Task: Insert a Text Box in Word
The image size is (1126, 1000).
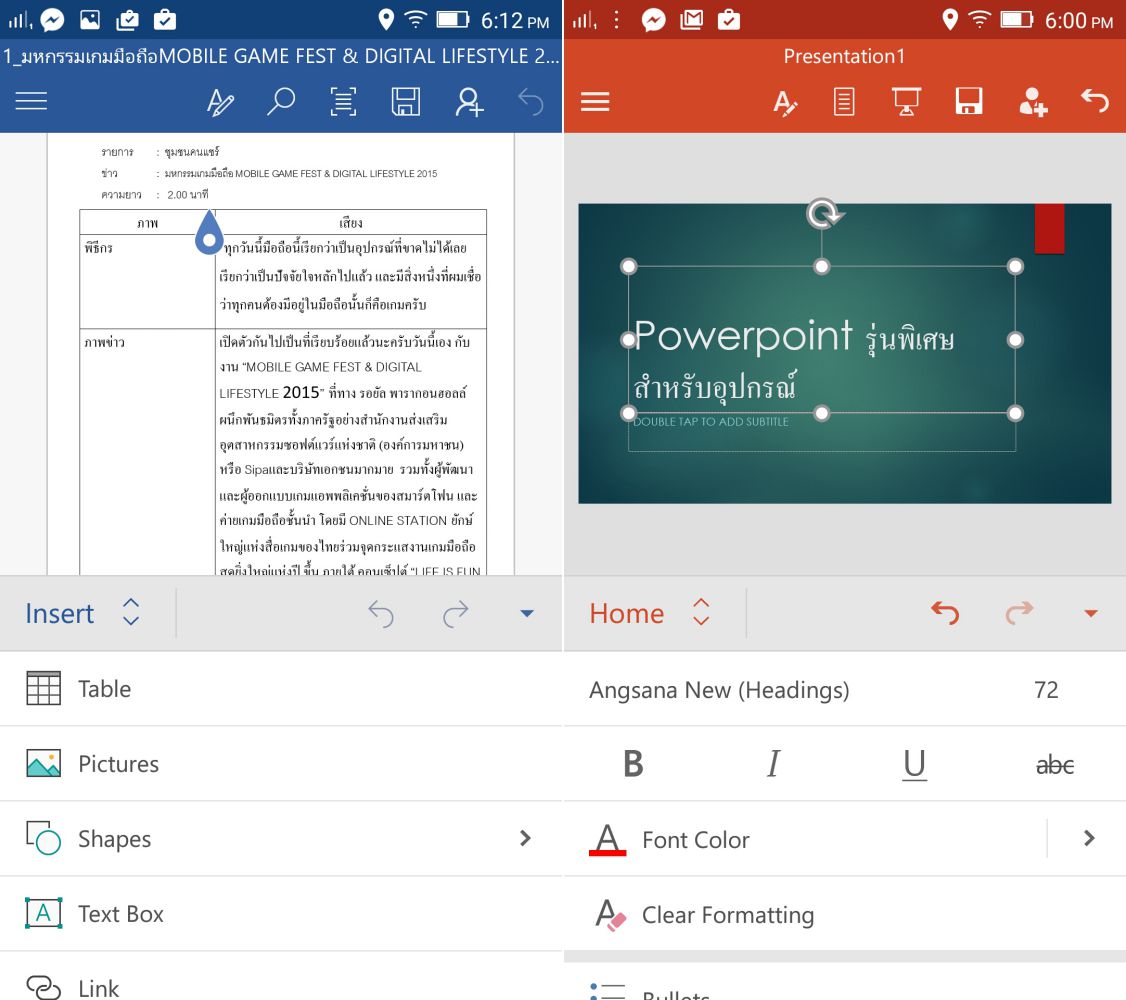Action: pyautogui.click(x=281, y=914)
